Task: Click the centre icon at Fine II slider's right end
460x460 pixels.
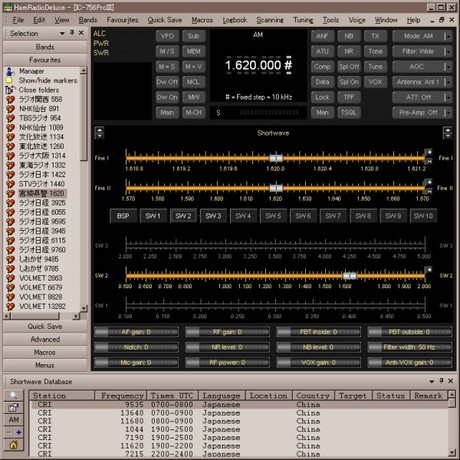Action: [430, 191]
